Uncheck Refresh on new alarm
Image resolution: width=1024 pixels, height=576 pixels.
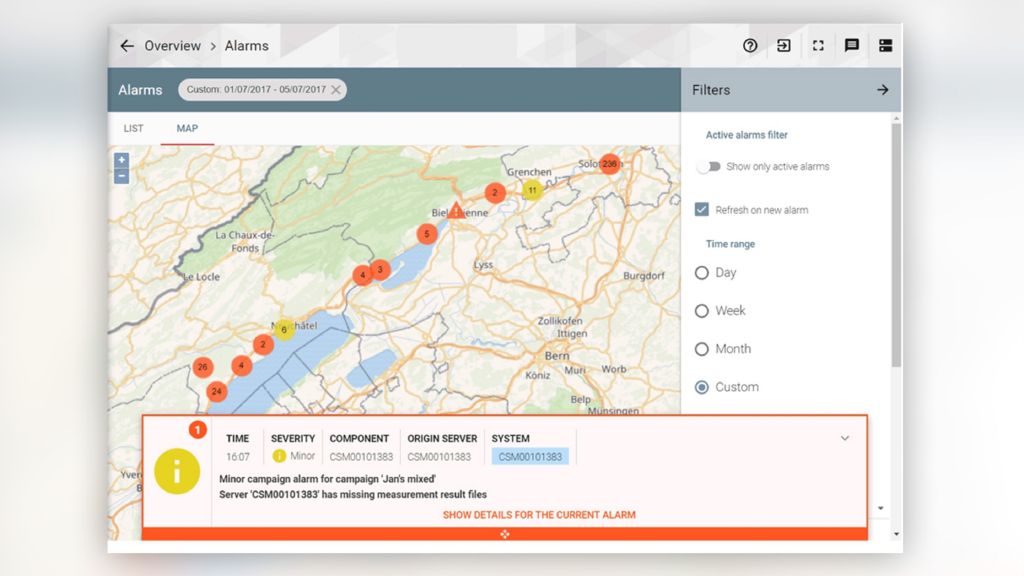pos(700,209)
